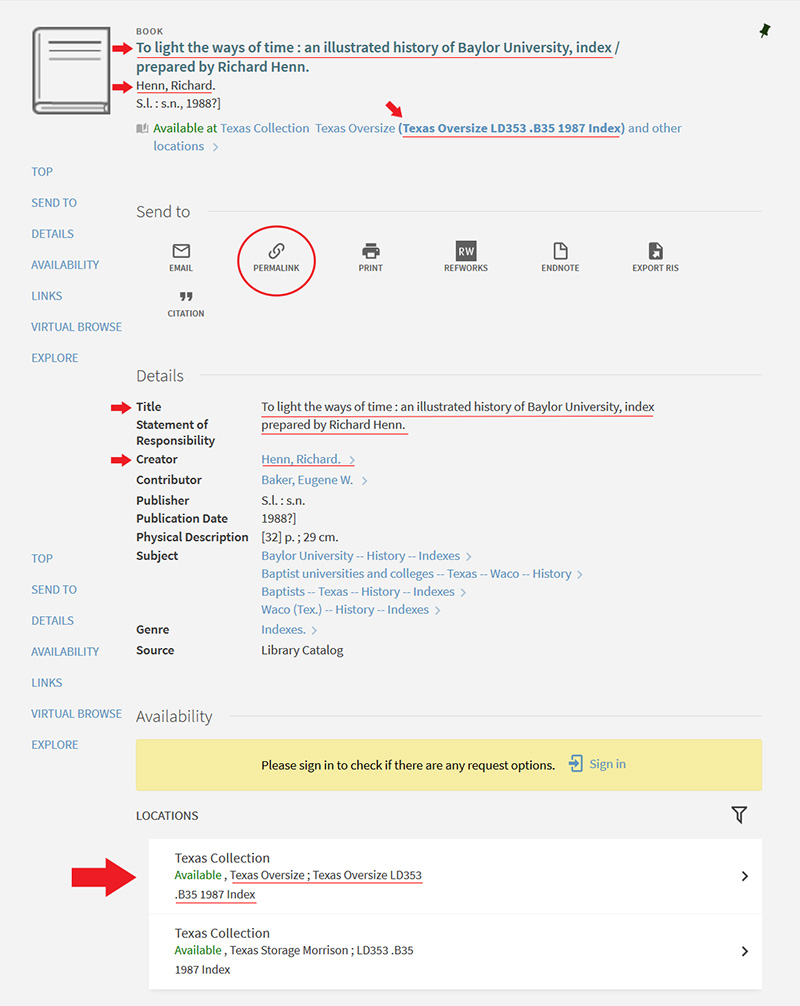
Task: Select DETAILS in upper side menu
Action: point(53,234)
